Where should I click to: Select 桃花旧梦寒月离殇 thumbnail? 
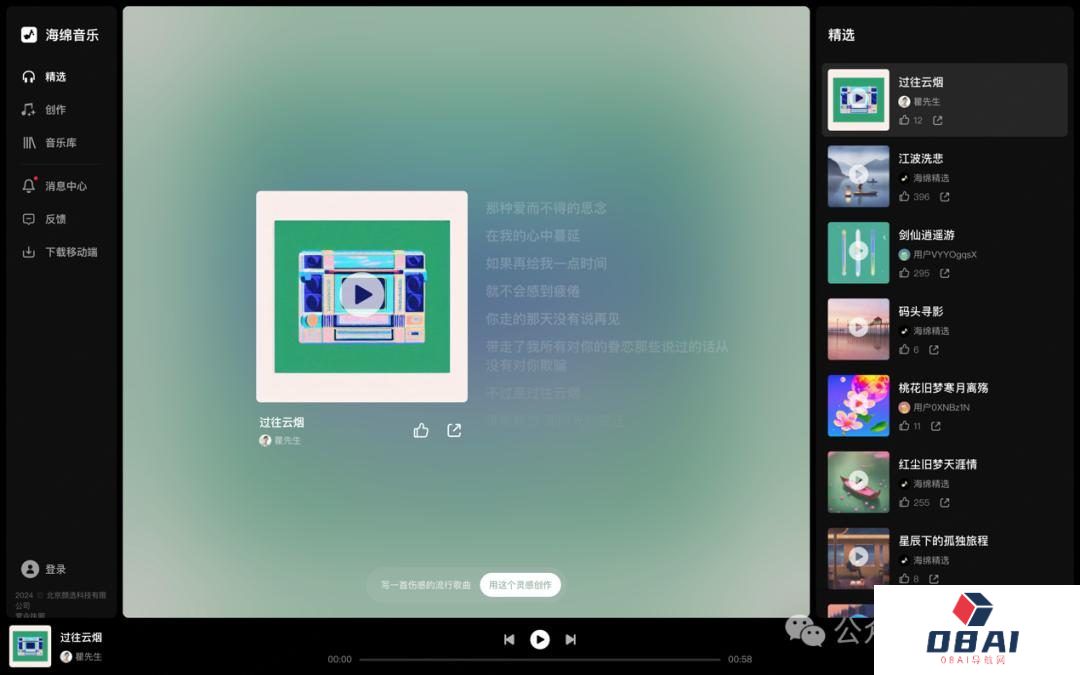coord(858,406)
